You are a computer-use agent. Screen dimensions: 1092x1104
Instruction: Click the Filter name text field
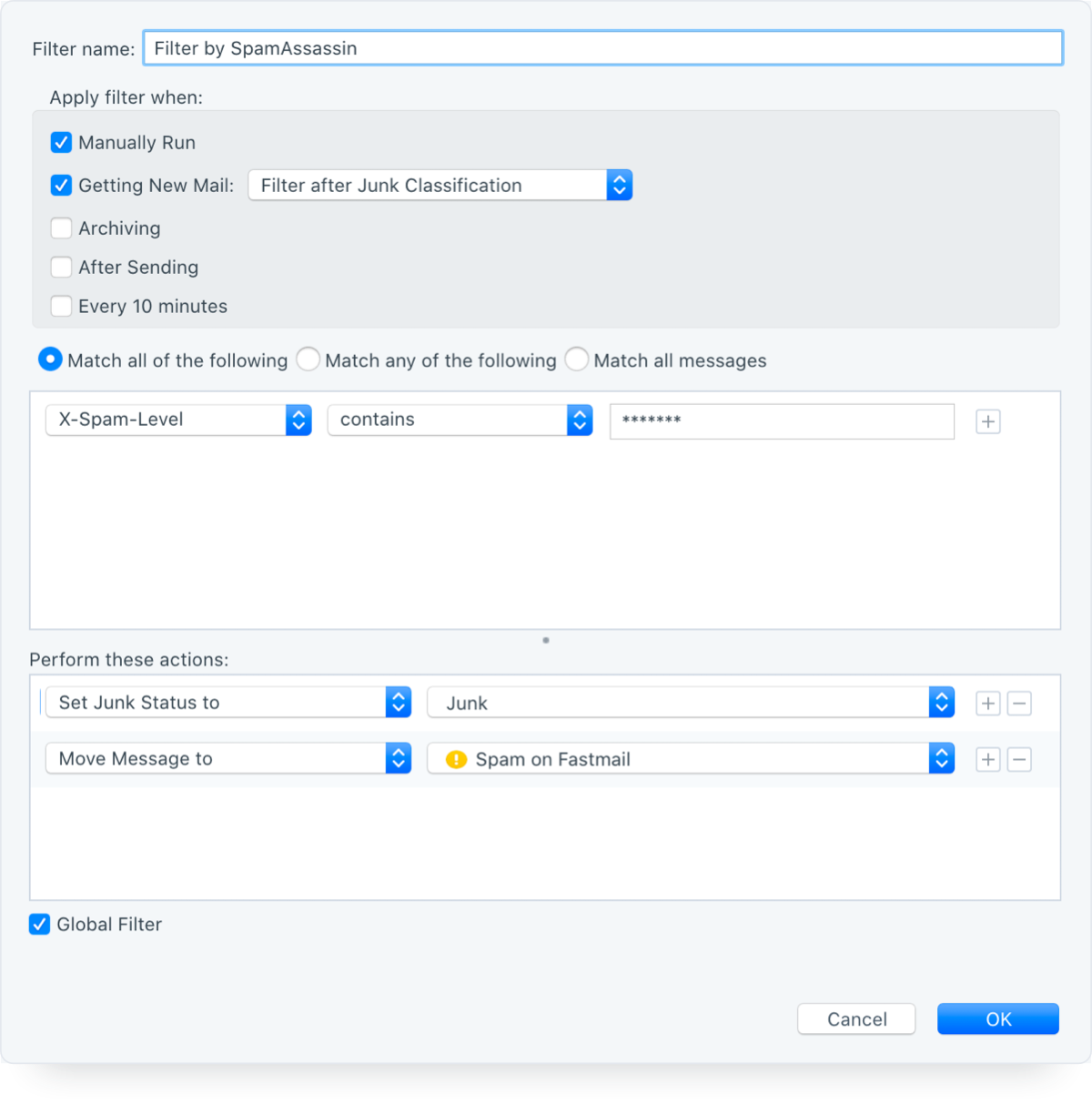pos(603,48)
